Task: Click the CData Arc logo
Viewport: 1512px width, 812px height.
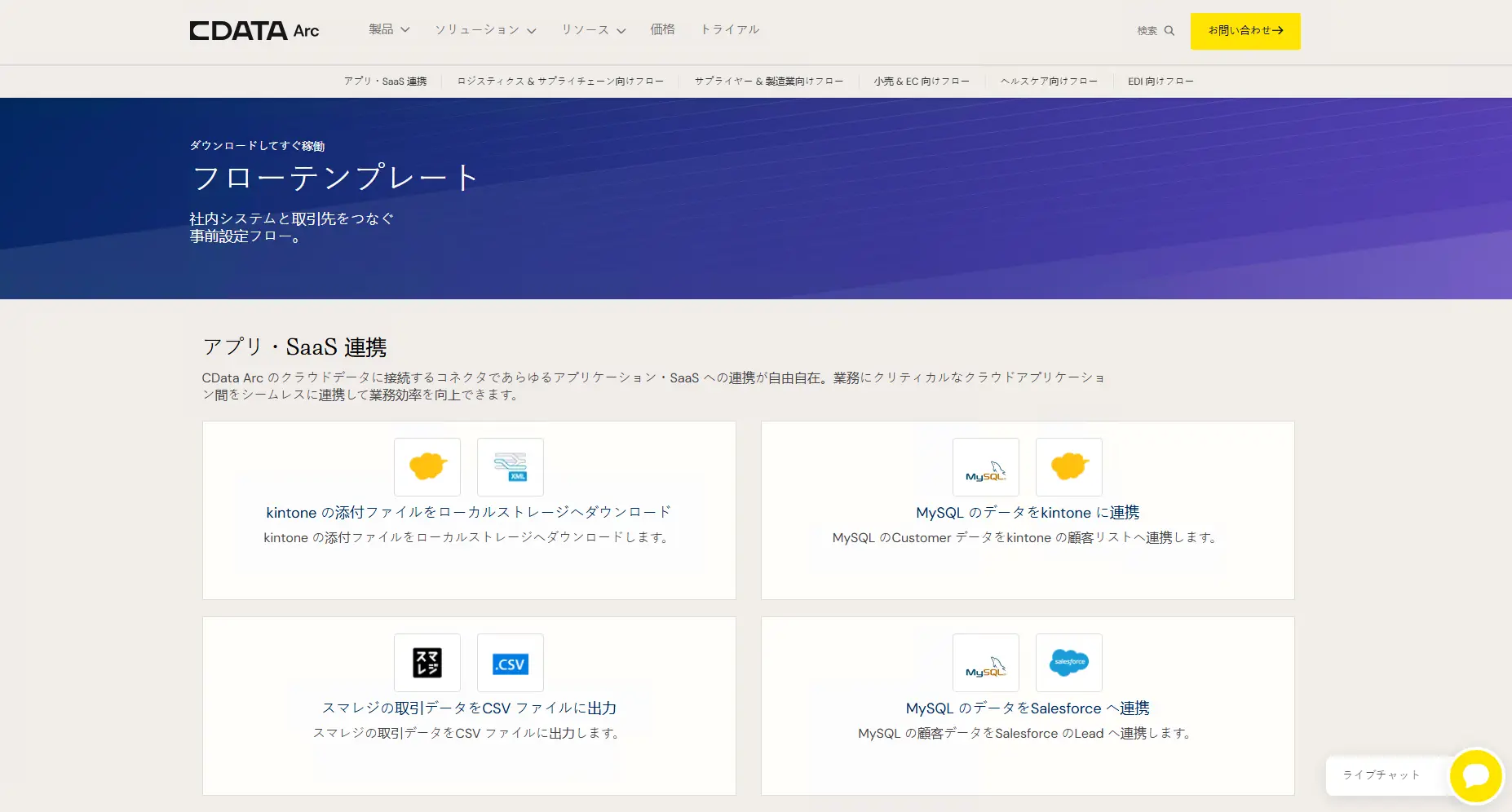Action: pos(254,30)
